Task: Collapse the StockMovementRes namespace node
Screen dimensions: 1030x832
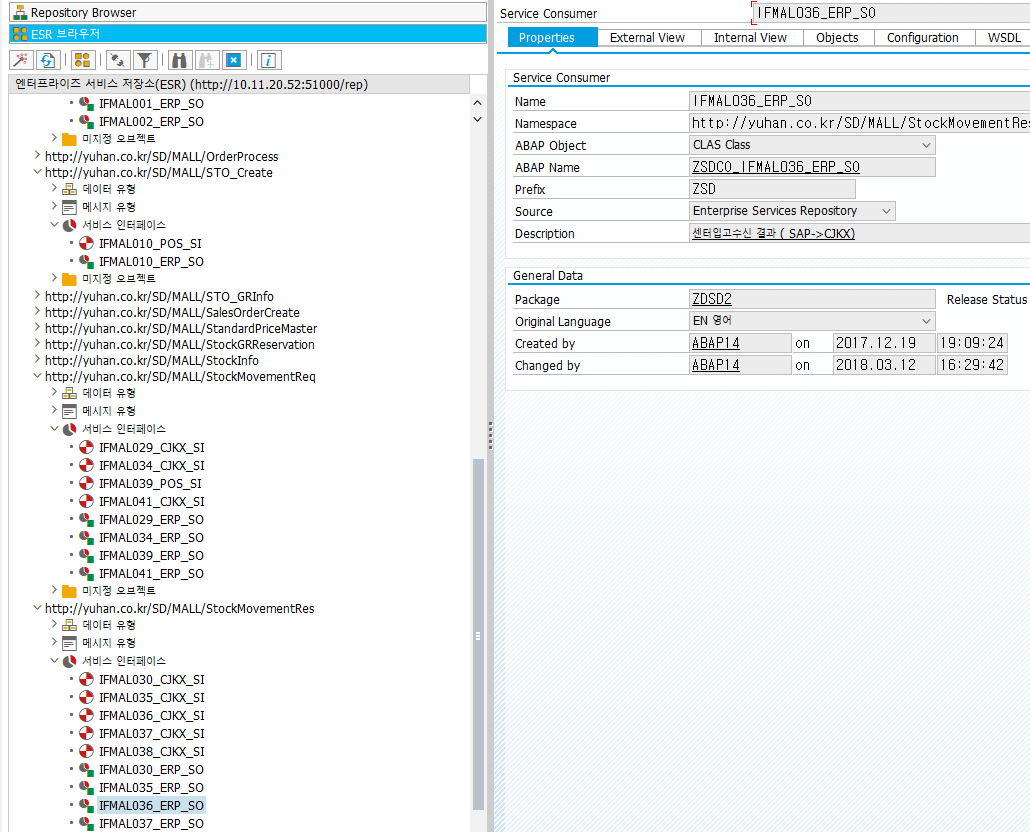Action: (37, 608)
